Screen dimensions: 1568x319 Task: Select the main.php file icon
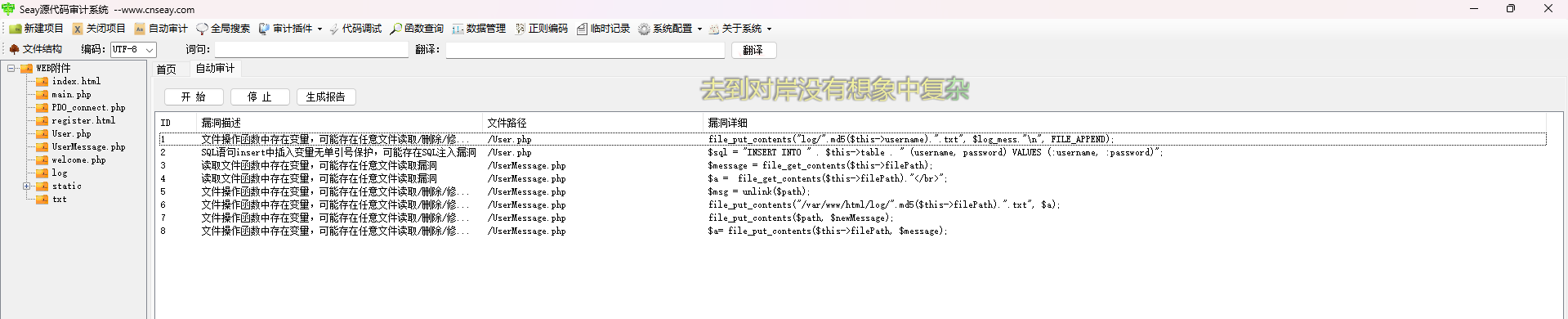click(x=42, y=95)
